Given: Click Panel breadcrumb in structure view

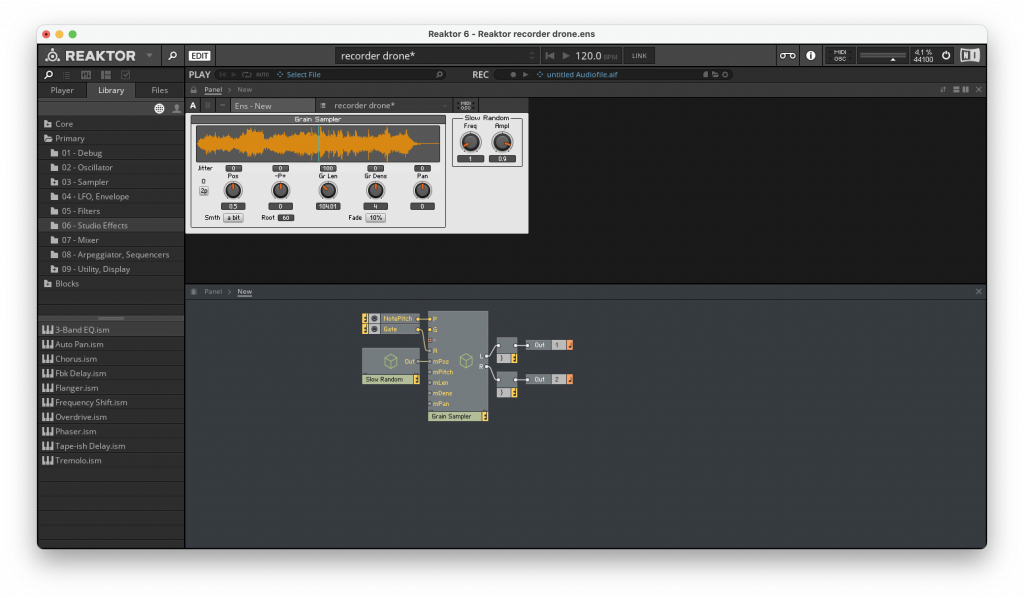Looking at the screenshot, I should click(x=213, y=292).
